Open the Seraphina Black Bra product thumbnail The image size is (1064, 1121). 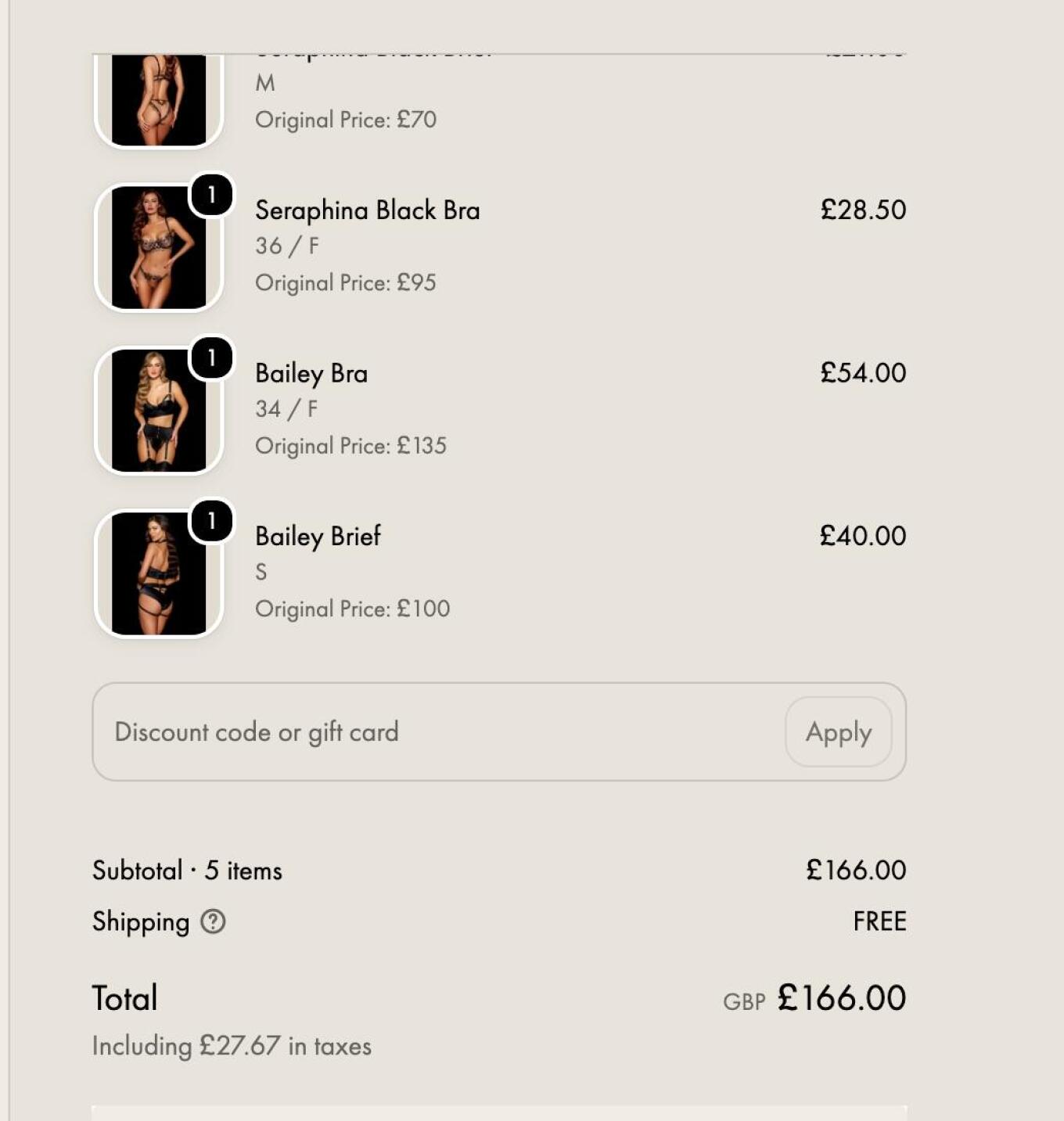click(159, 247)
